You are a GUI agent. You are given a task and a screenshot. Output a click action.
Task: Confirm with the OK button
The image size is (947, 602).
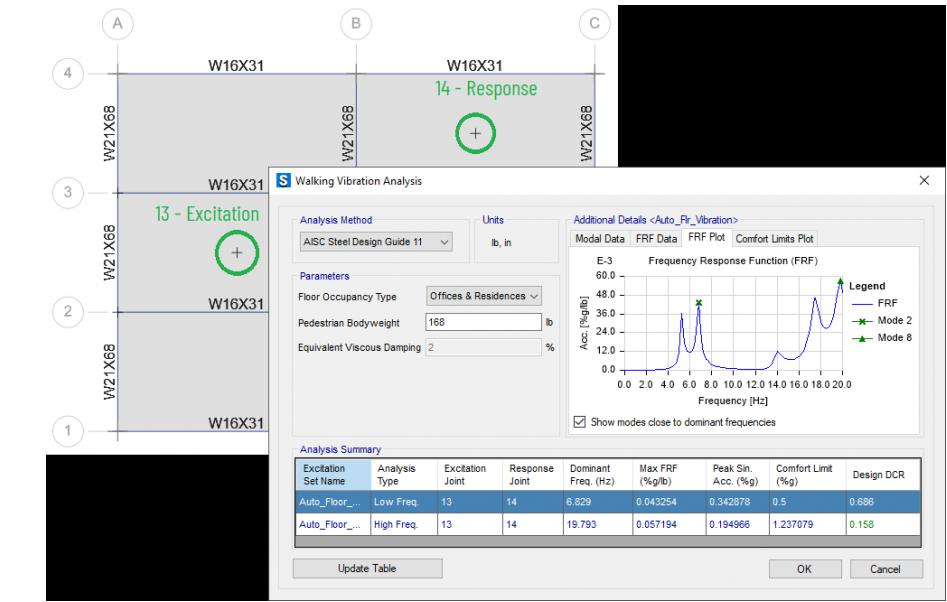805,569
